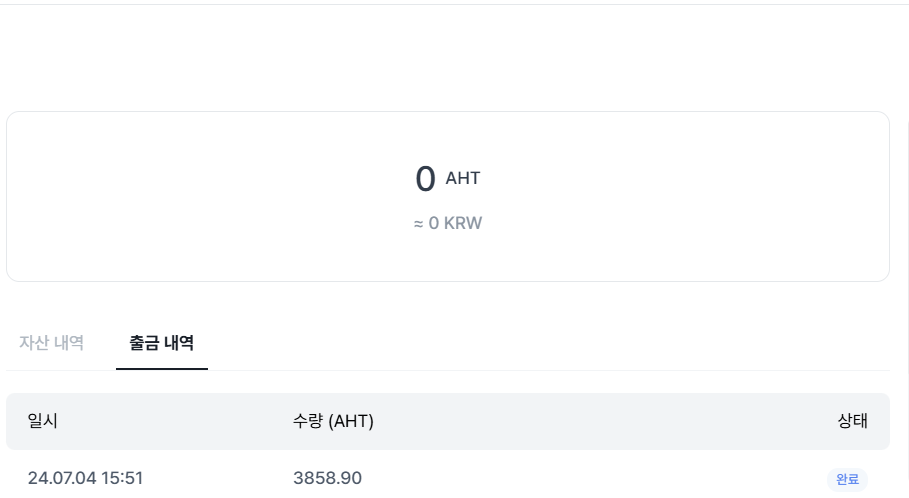This screenshot has width=909, height=498.
Task: Sort by the 수량 (AHT) column header
Action: pos(333,421)
